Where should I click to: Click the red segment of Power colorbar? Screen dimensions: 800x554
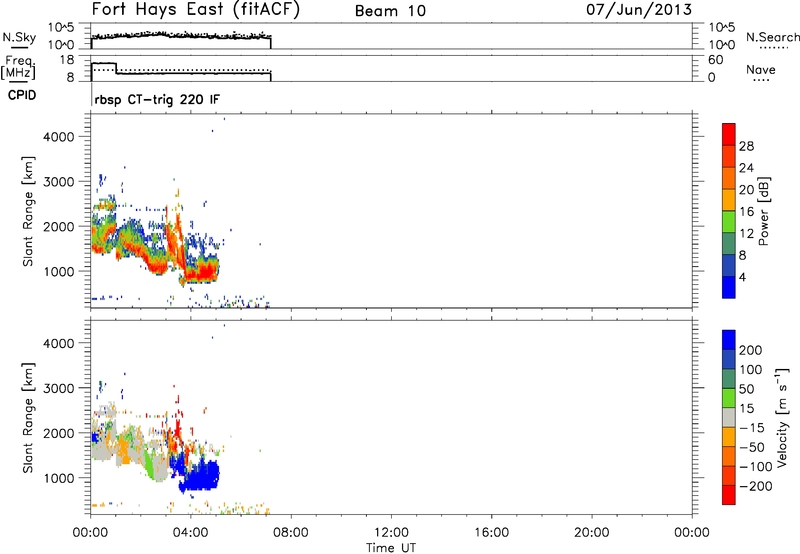point(729,134)
